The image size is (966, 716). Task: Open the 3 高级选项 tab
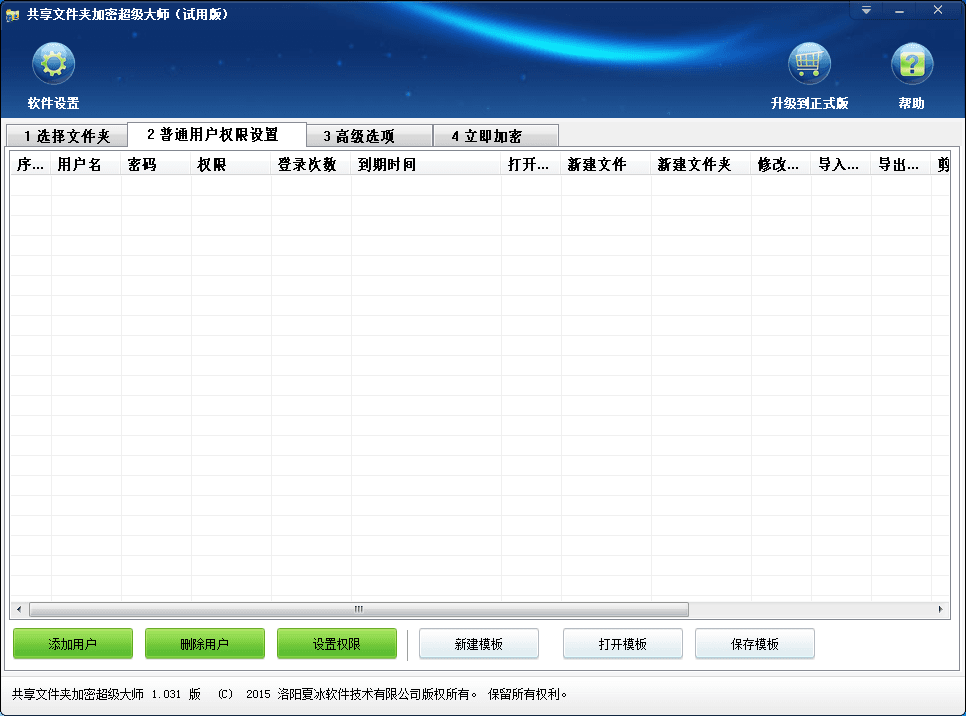pyautogui.click(x=369, y=136)
